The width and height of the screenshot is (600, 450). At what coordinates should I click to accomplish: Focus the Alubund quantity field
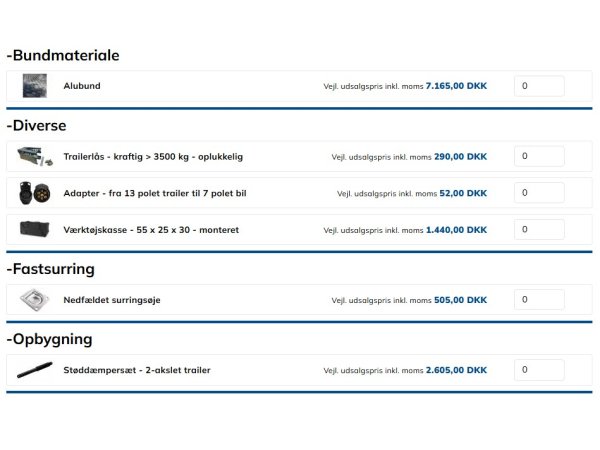point(539,86)
